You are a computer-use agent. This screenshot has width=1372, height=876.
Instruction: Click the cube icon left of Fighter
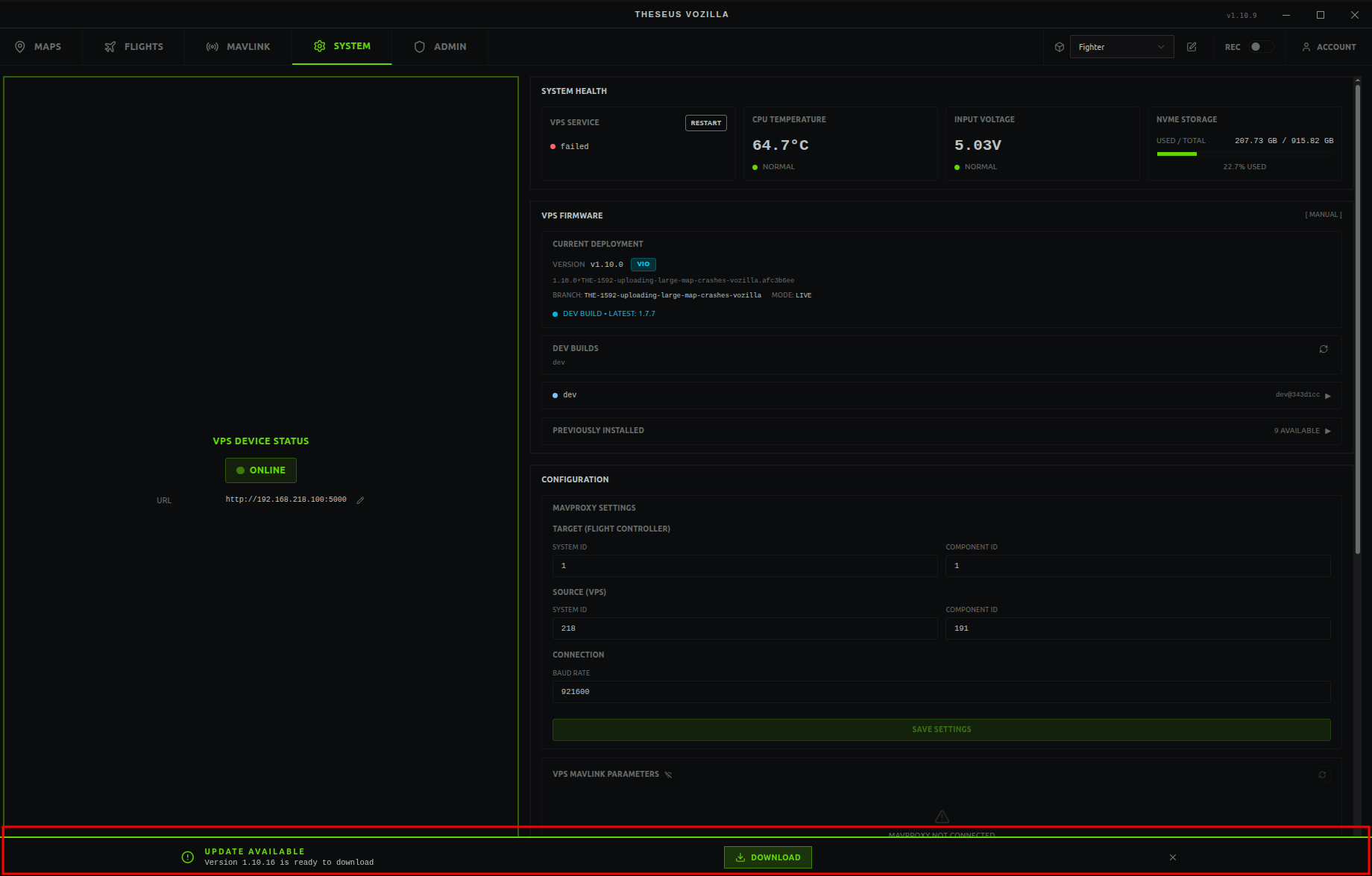point(1060,47)
